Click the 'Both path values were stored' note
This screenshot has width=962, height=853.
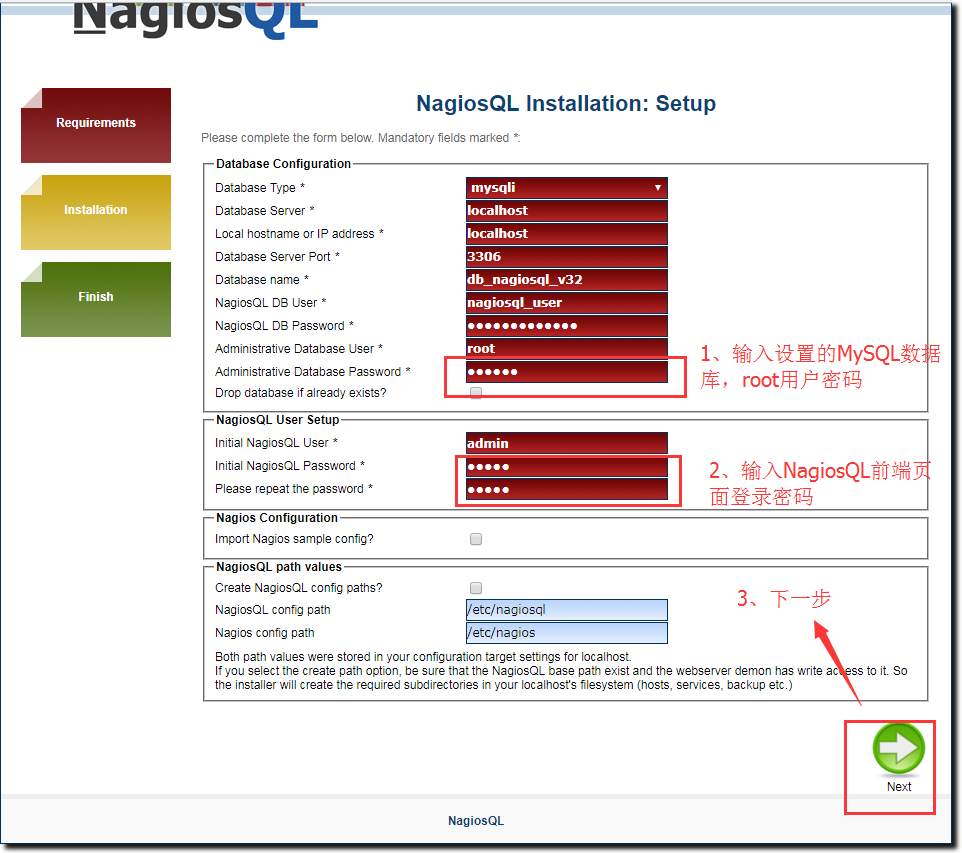[423, 657]
